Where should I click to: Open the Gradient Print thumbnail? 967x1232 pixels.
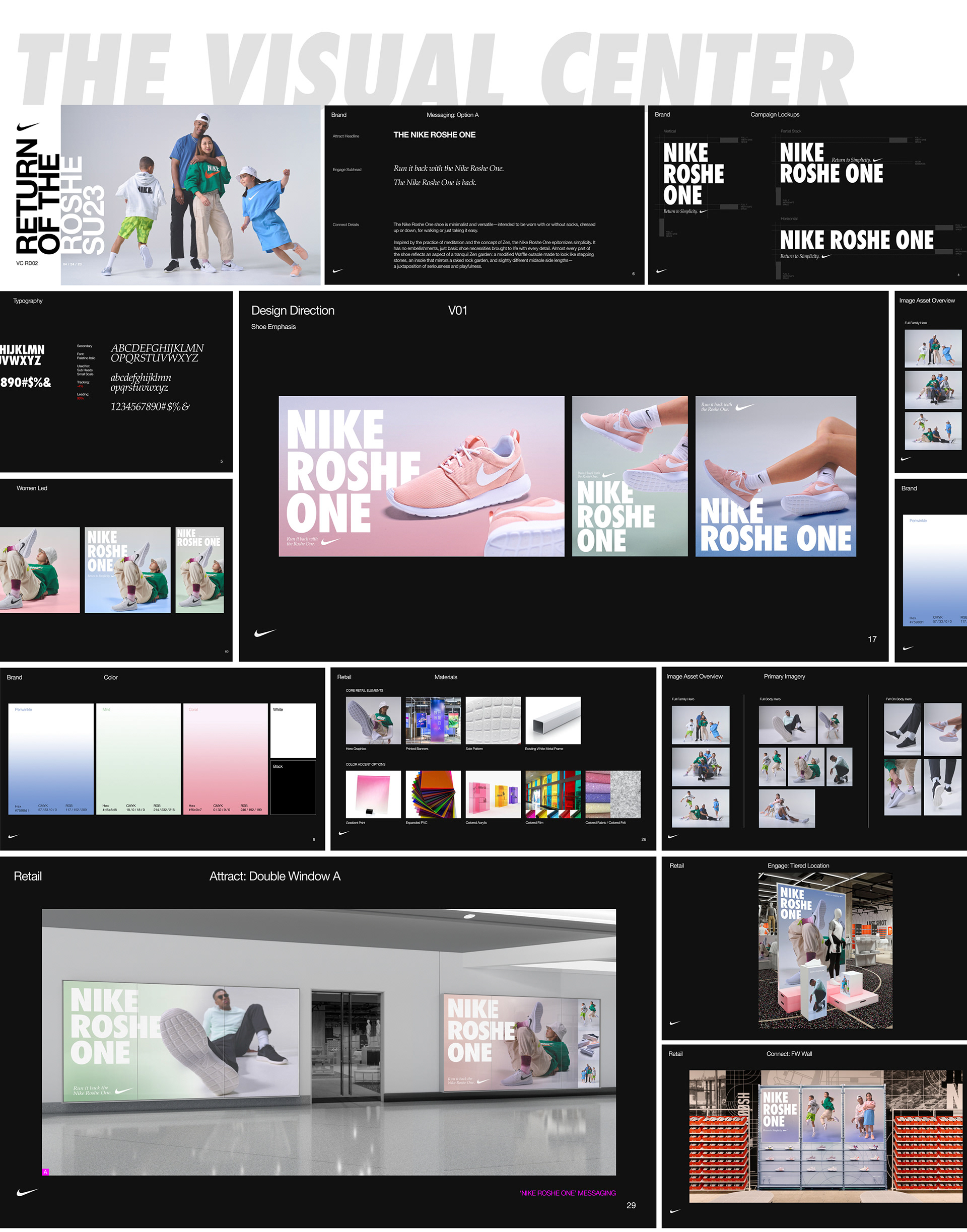tap(373, 794)
